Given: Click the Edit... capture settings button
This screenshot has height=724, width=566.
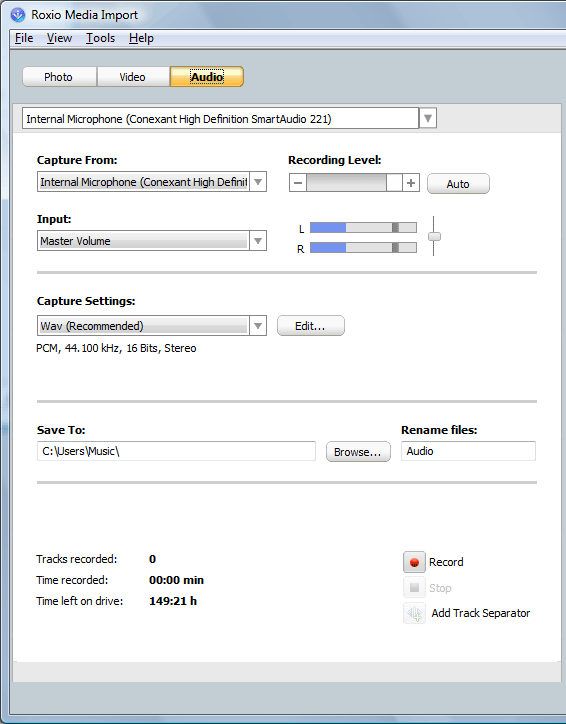Looking at the screenshot, I should click(x=310, y=326).
